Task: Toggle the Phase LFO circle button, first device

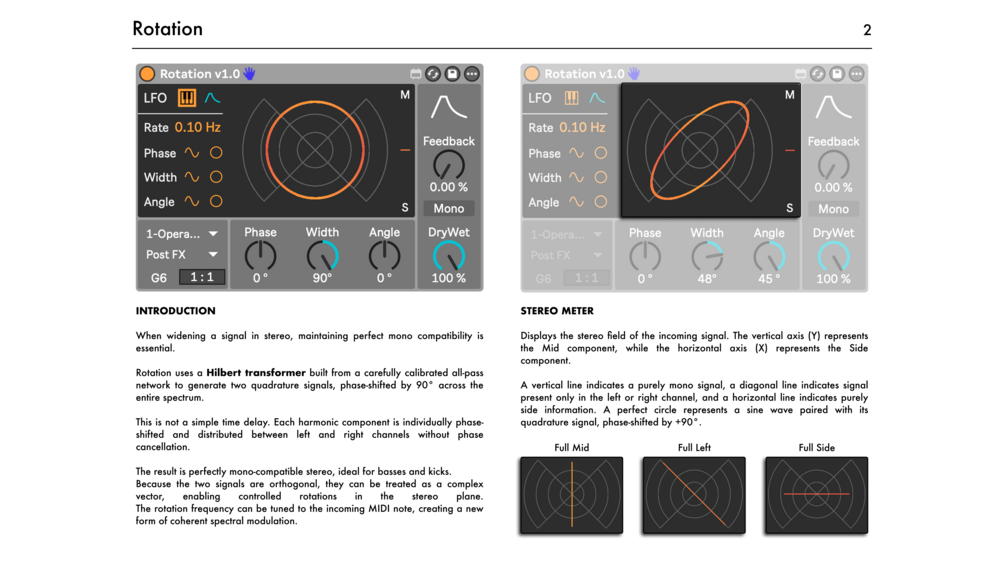Action: coord(216,152)
